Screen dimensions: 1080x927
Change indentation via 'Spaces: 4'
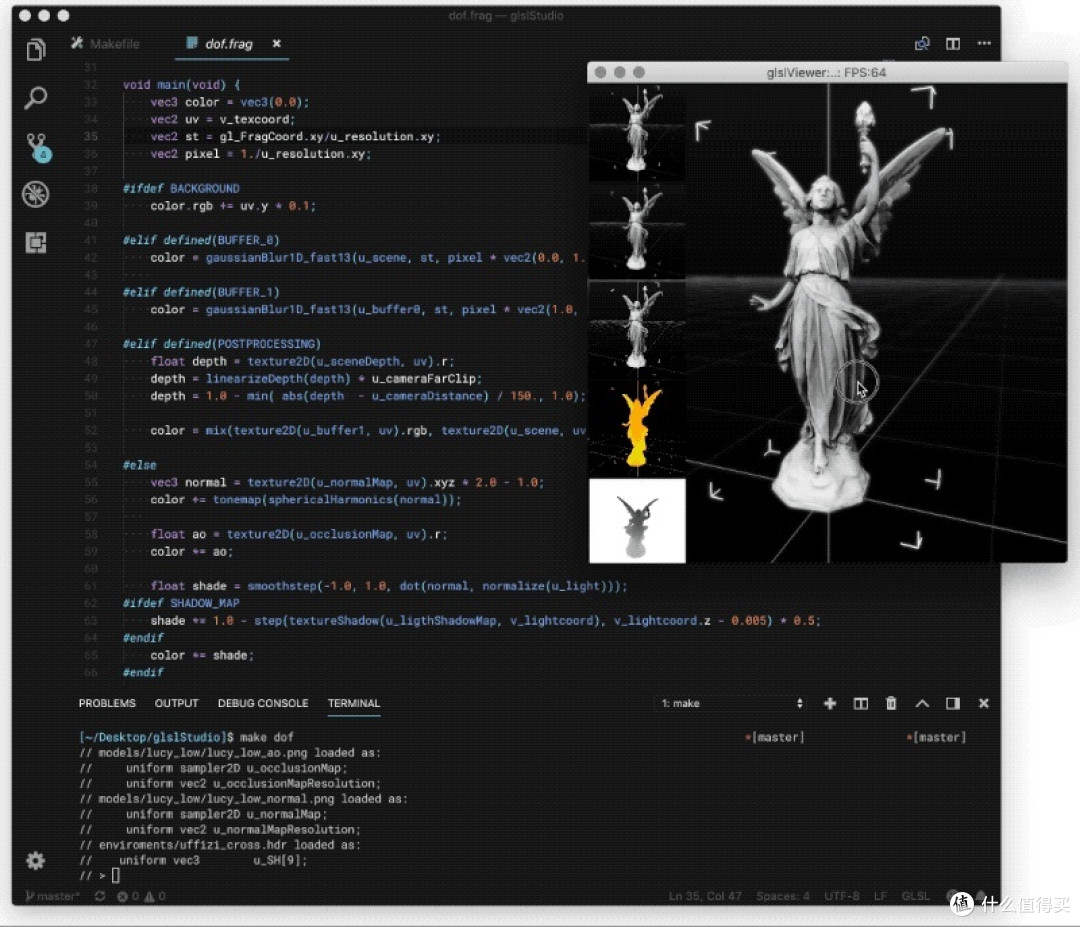tap(782, 896)
